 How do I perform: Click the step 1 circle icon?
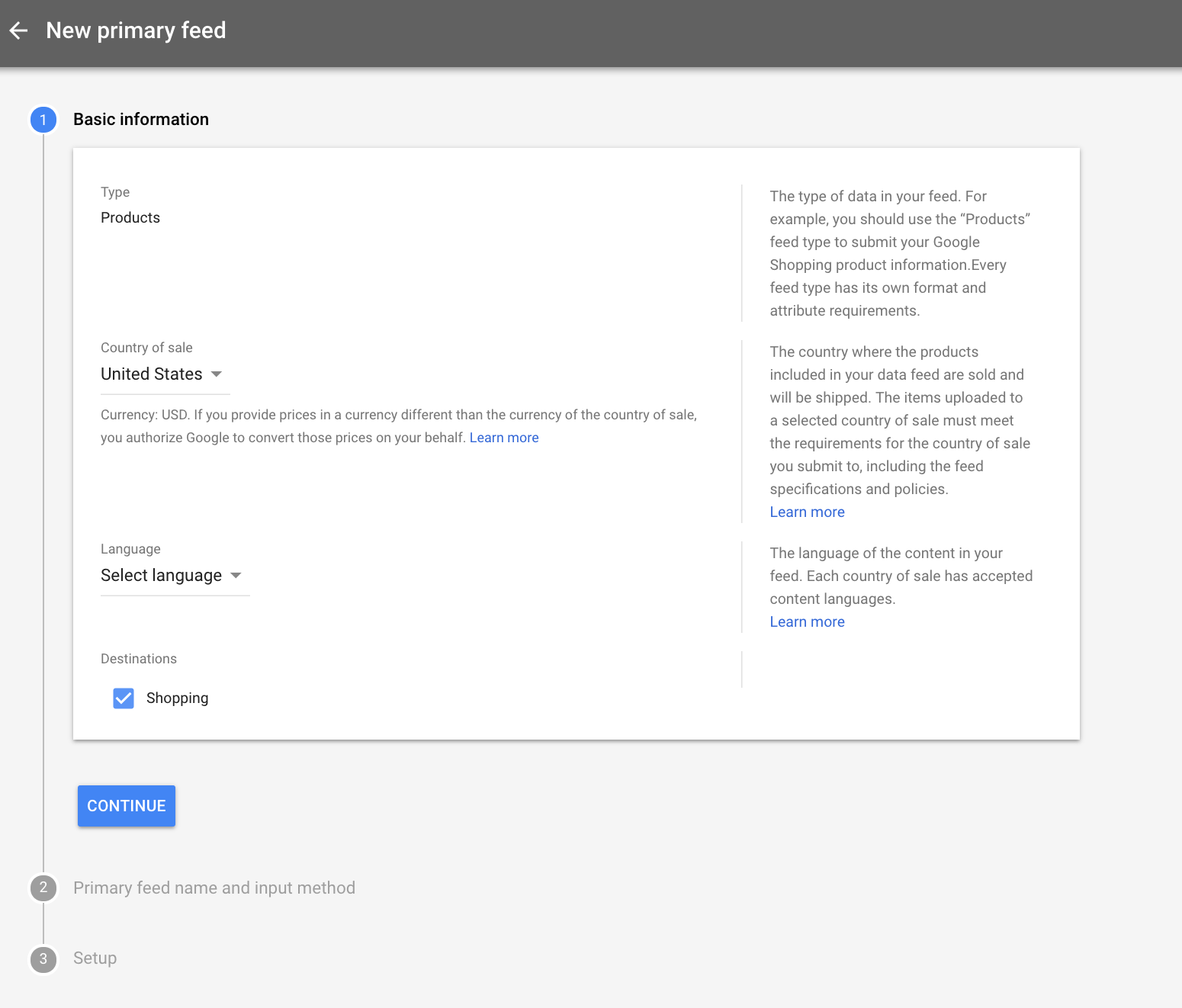tap(43, 120)
